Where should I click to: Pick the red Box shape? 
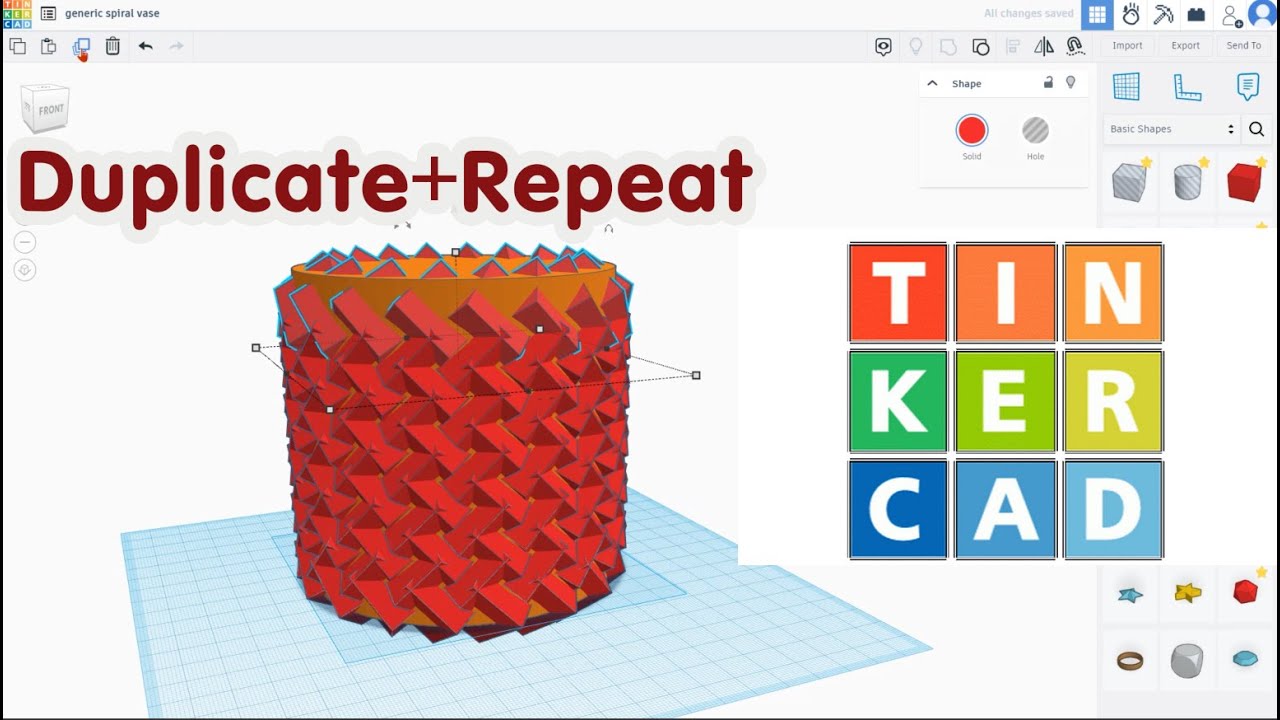click(x=1245, y=183)
